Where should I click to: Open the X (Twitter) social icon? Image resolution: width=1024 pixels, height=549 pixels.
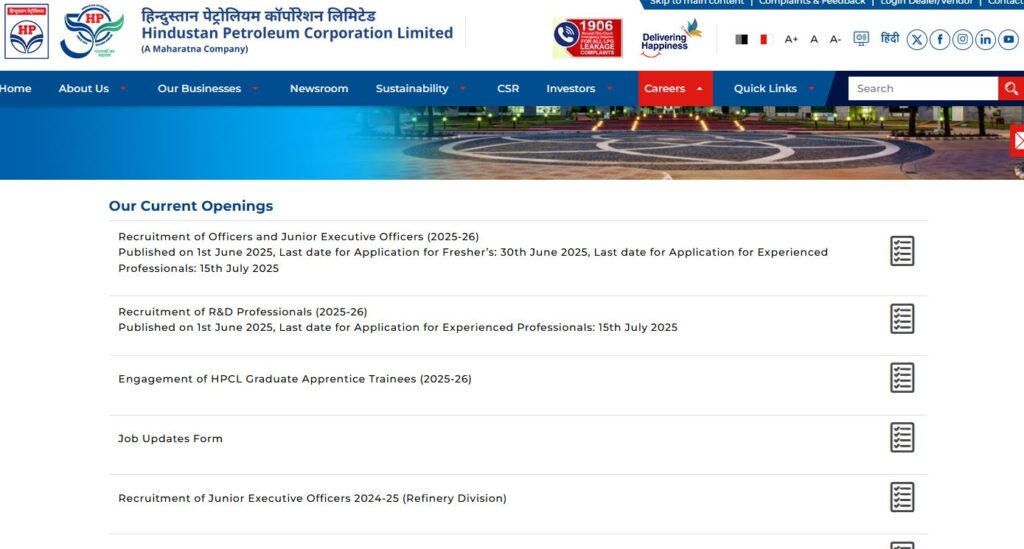pyautogui.click(x=916, y=40)
